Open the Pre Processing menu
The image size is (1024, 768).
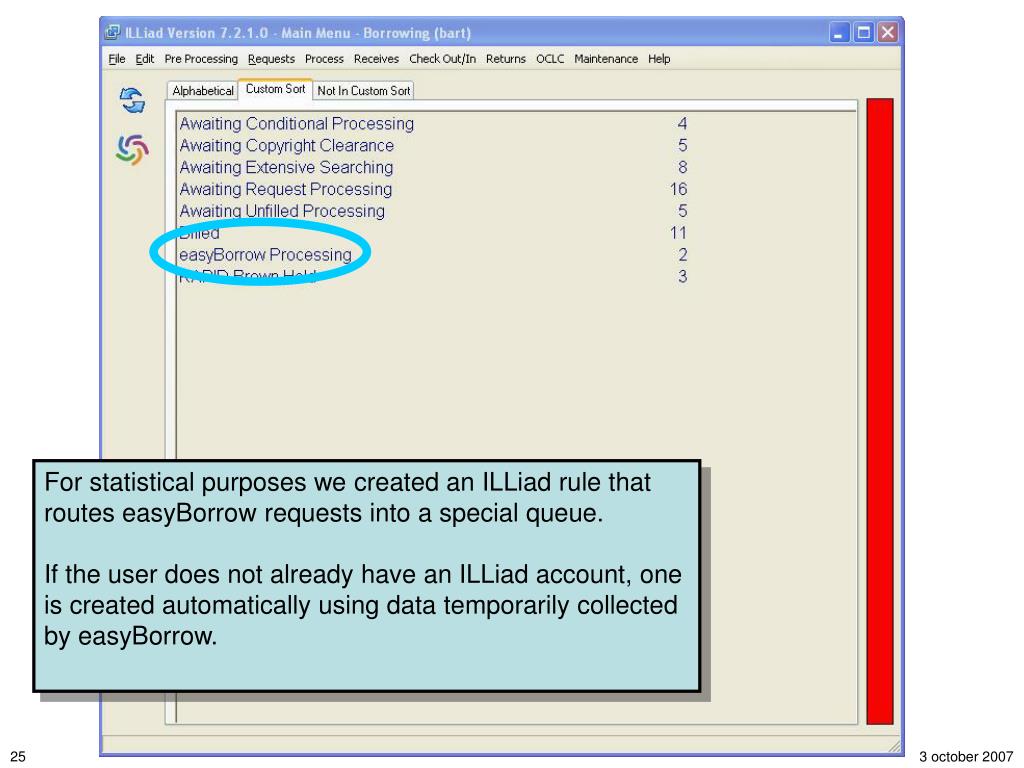click(x=201, y=59)
